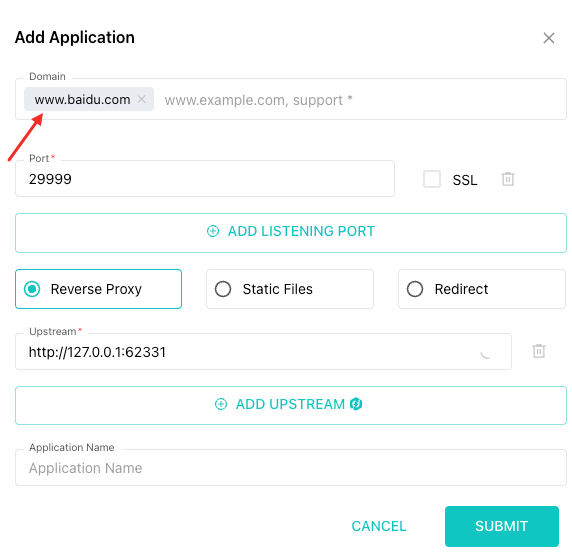
Task: Remove the www.baidu.com domain tag
Action: pos(142,99)
